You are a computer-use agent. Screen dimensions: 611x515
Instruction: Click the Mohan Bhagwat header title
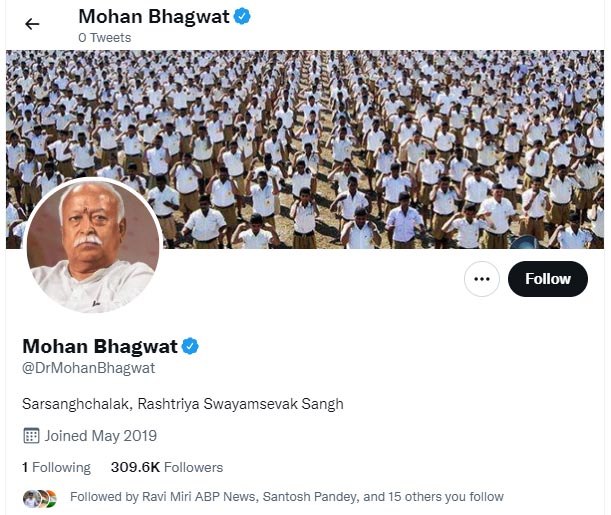(x=154, y=17)
